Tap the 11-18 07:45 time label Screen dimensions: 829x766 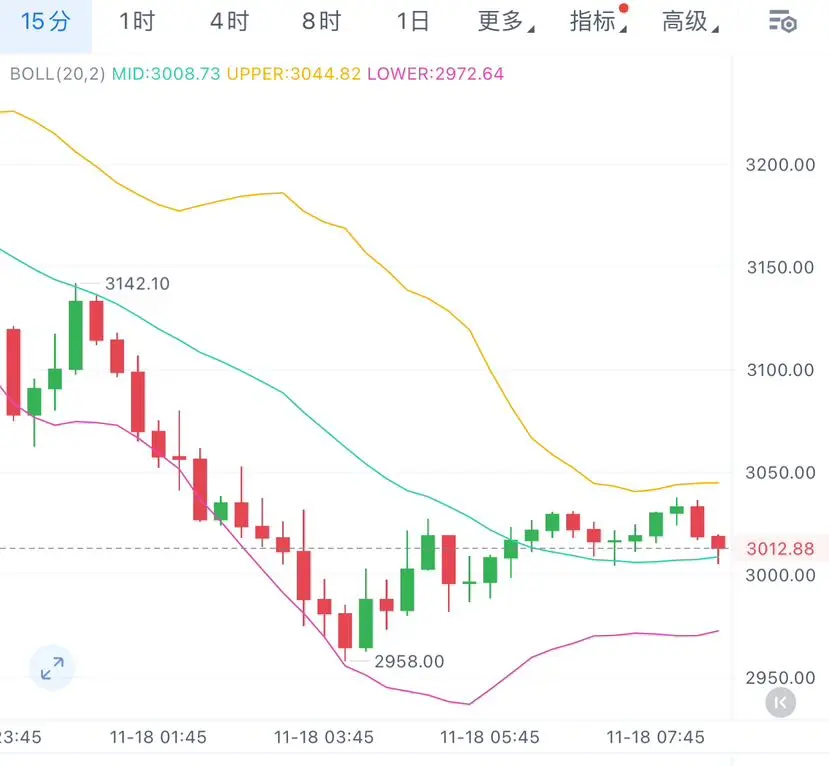pyautogui.click(x=656, y=737)
